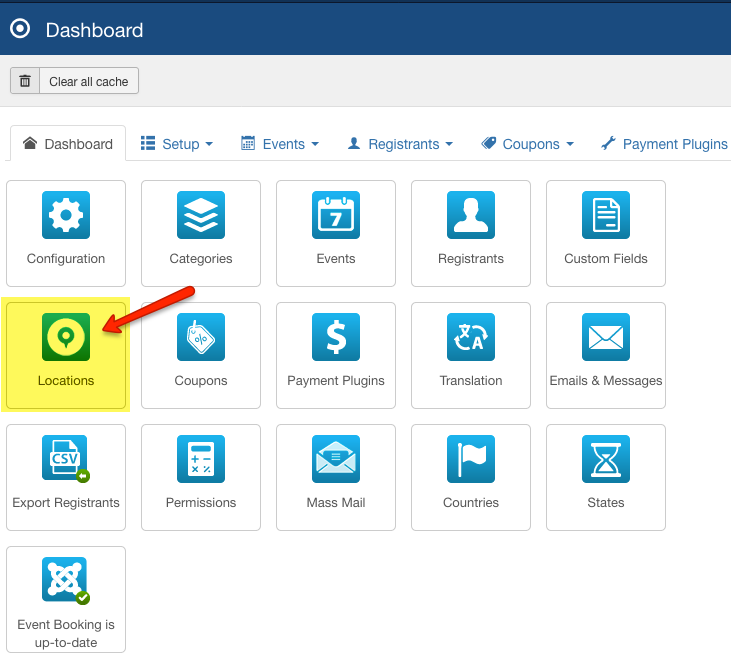Open the Translation icon tile
The width and height of the screenshot is (731, 658).
tap(471, 338)
